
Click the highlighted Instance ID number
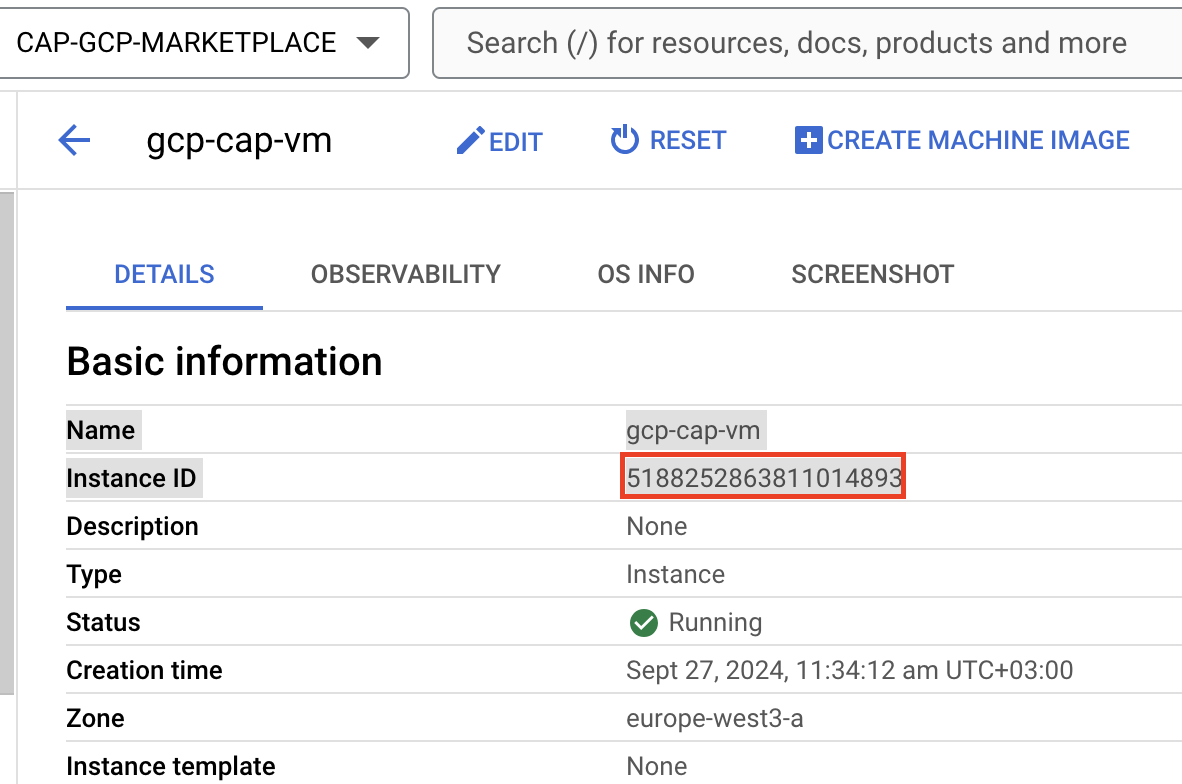click(x=764, y=479)
